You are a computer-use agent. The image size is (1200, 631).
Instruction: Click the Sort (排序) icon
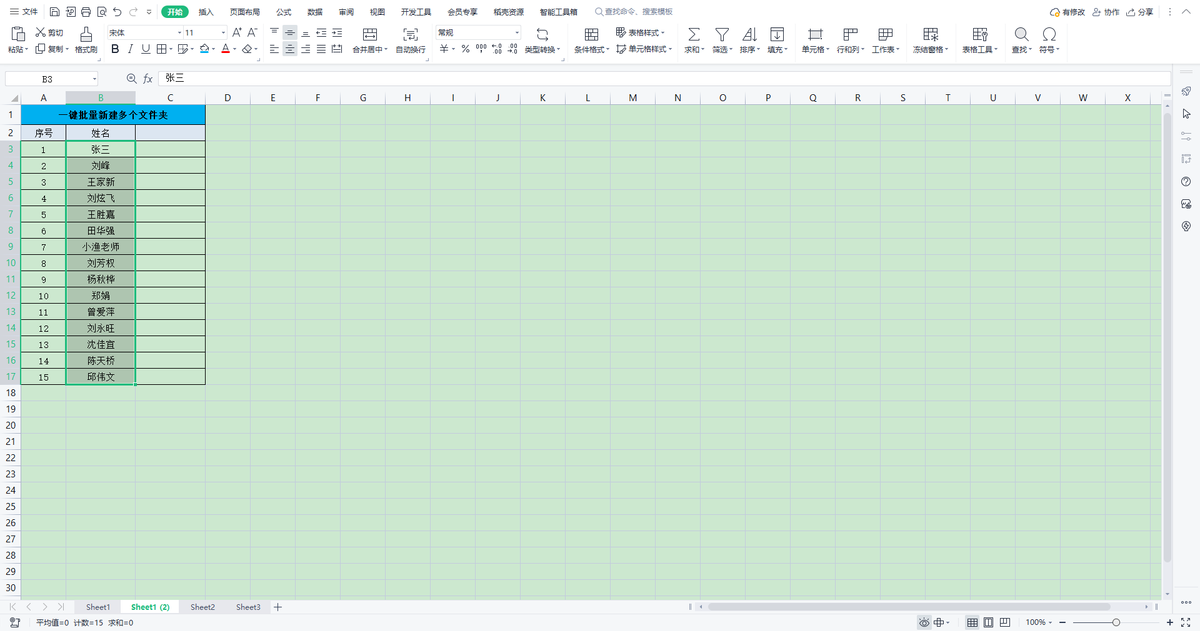(x=748, y=33)
